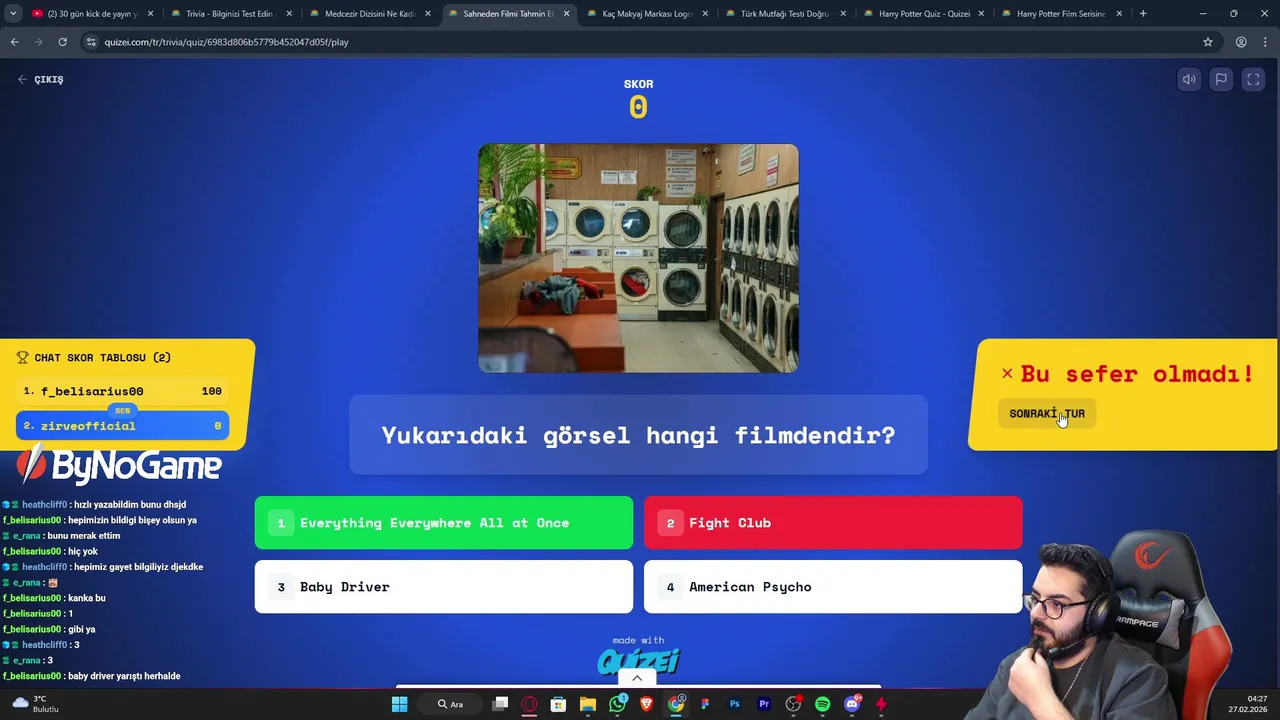Open the Windows Start menu

coord(399,704)
